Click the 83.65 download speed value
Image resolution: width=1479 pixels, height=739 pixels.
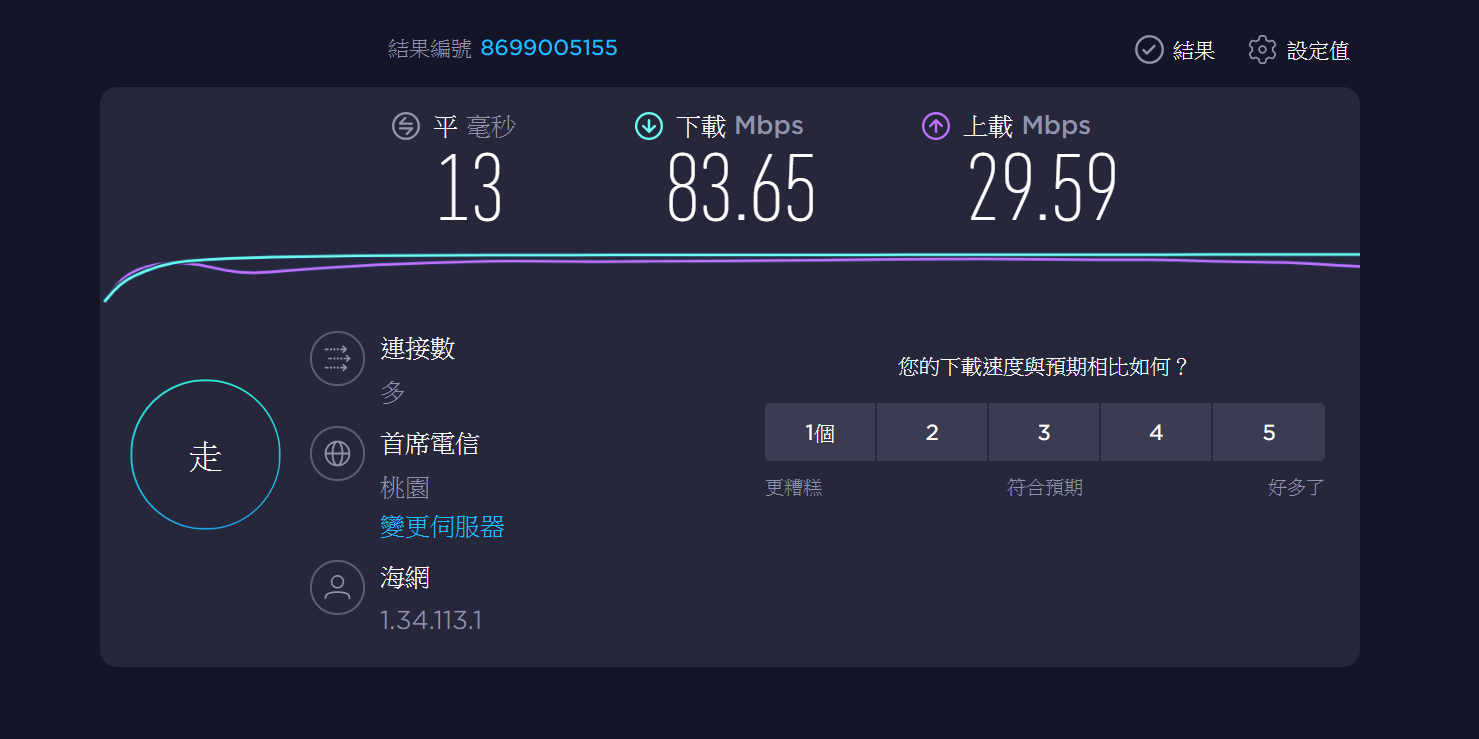click(741, 189)
